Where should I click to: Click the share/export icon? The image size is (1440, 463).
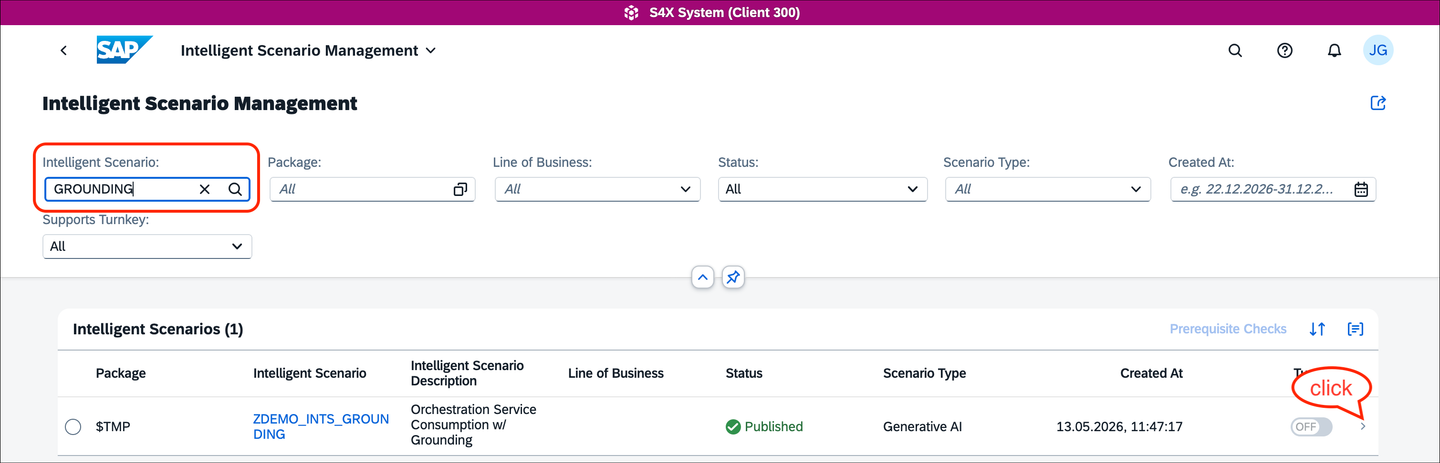(x=1378, y=103)
